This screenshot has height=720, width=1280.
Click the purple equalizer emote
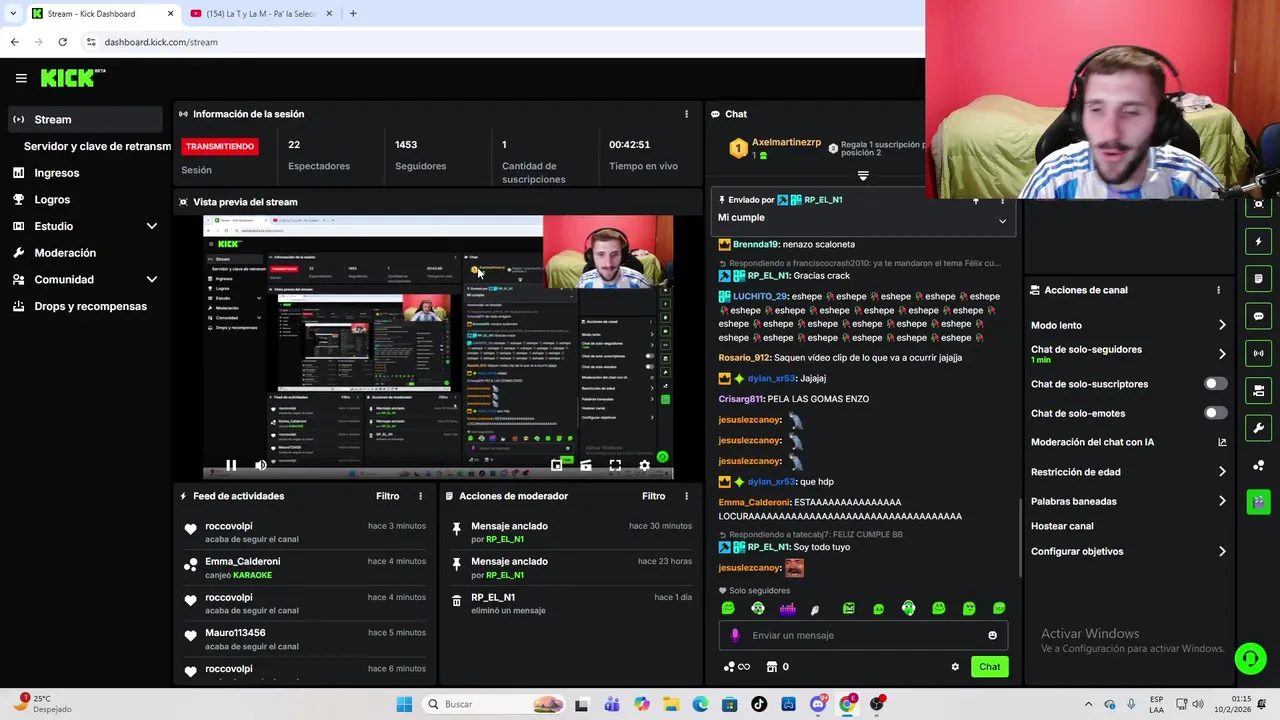(x=788, y=608)
